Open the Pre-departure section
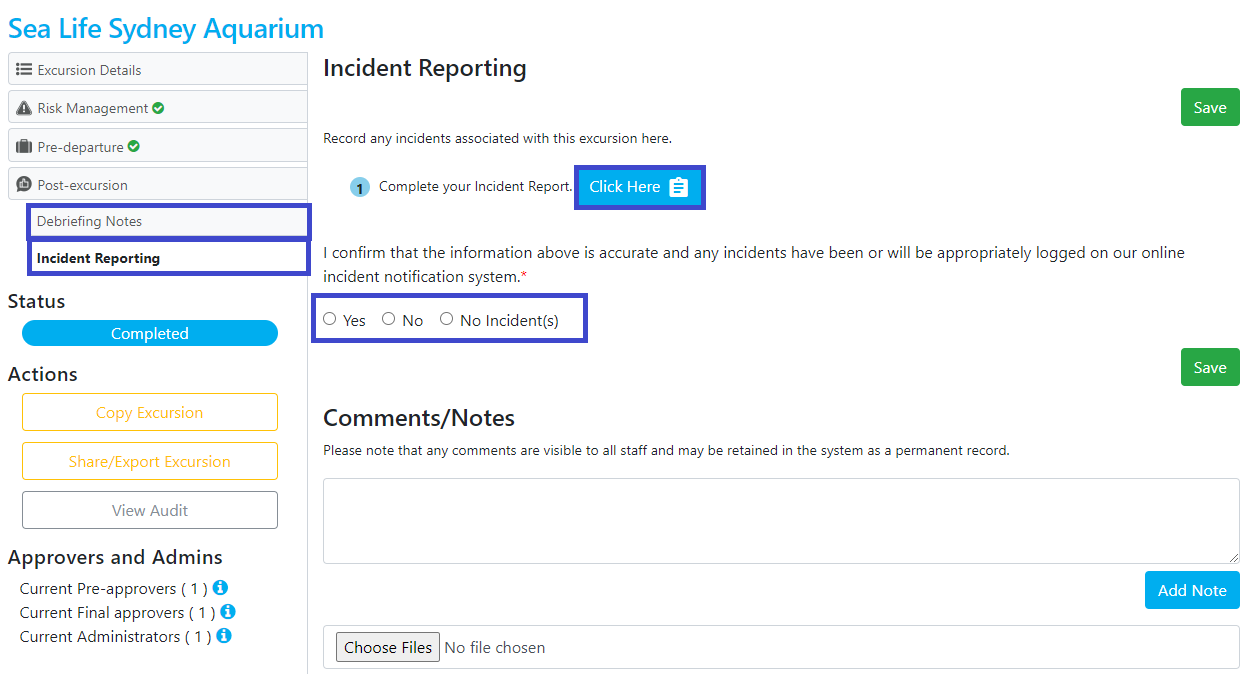 point(157,147)
